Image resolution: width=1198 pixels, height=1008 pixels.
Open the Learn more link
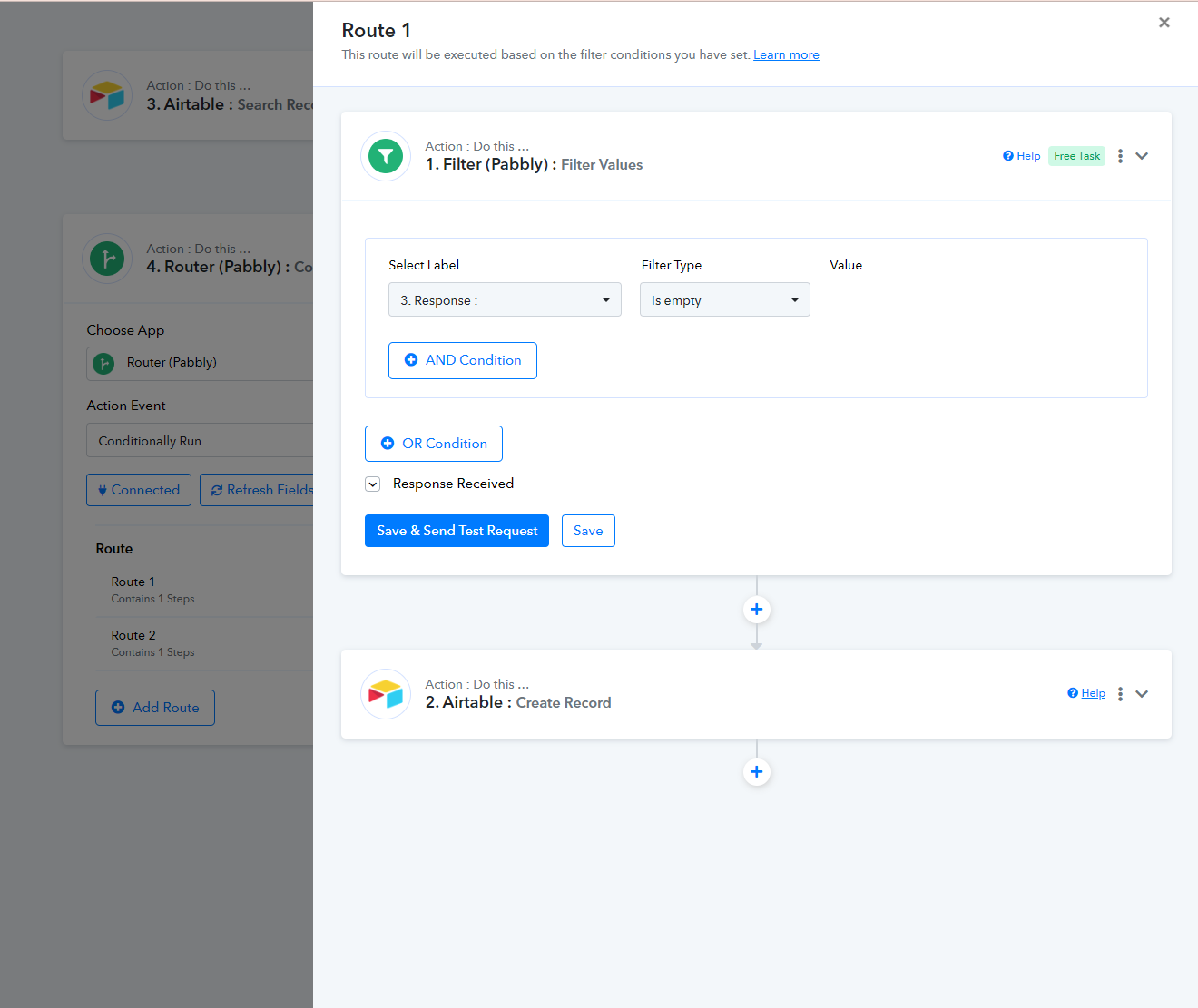786,55
